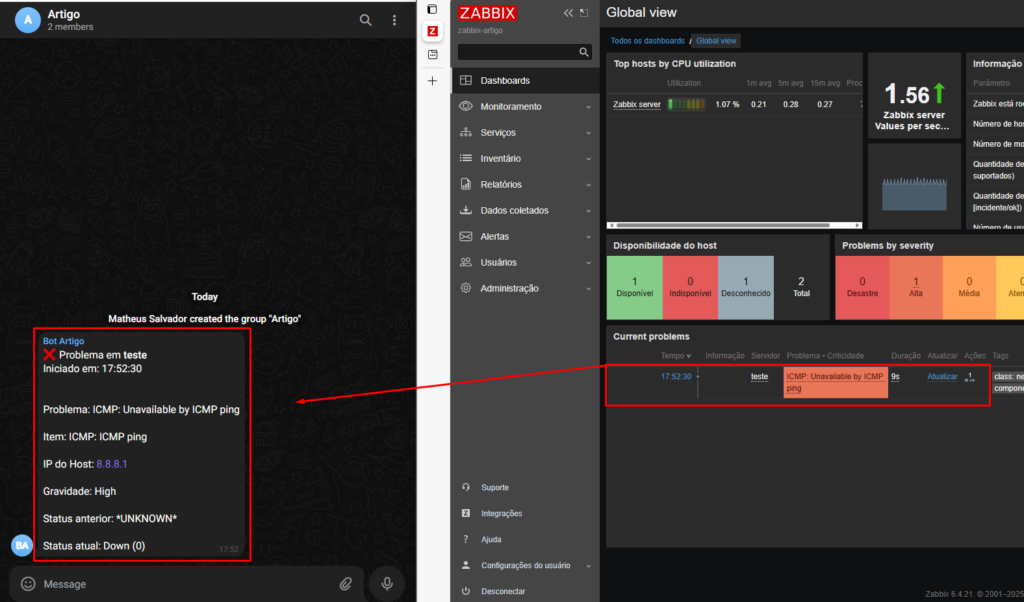Select the Global view breadcrumb tab
1024x602 pixels.
(716, 40)
